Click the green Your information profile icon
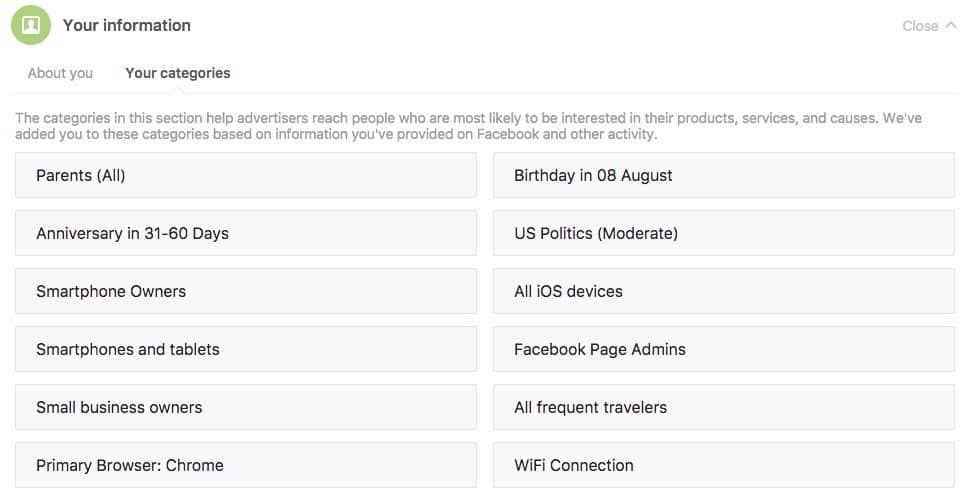Image resolution: width=969 pixels, height=499 pixels. (x=31, y=25)
